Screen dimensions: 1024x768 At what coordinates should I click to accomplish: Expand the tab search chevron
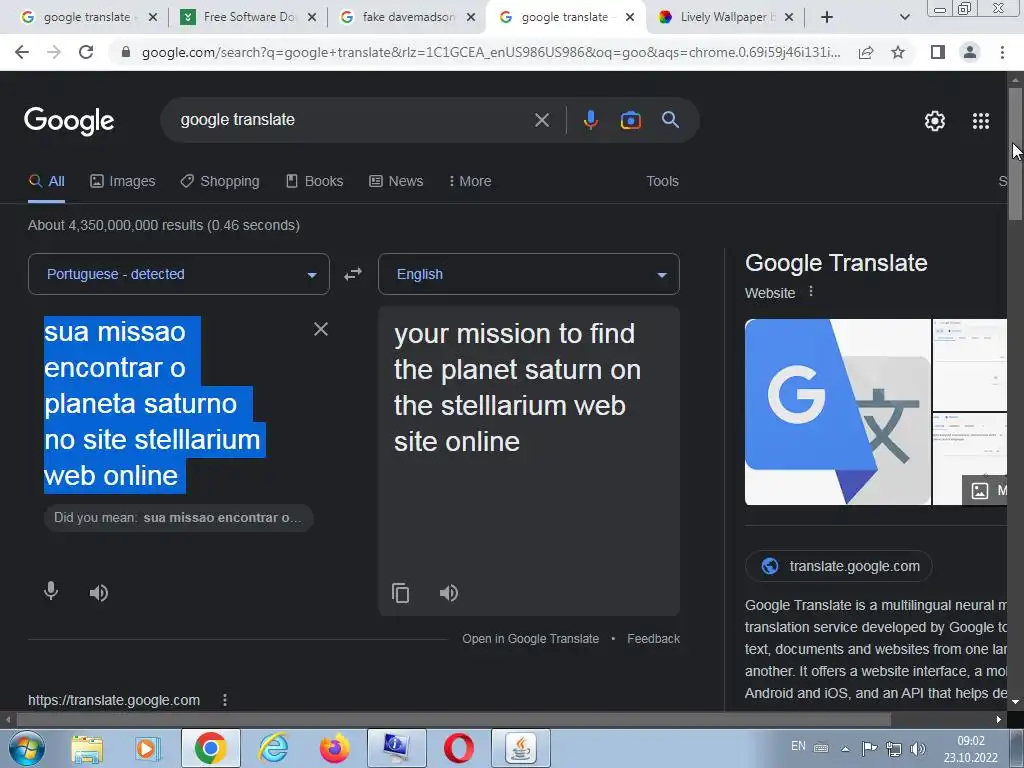coord(904,17)
